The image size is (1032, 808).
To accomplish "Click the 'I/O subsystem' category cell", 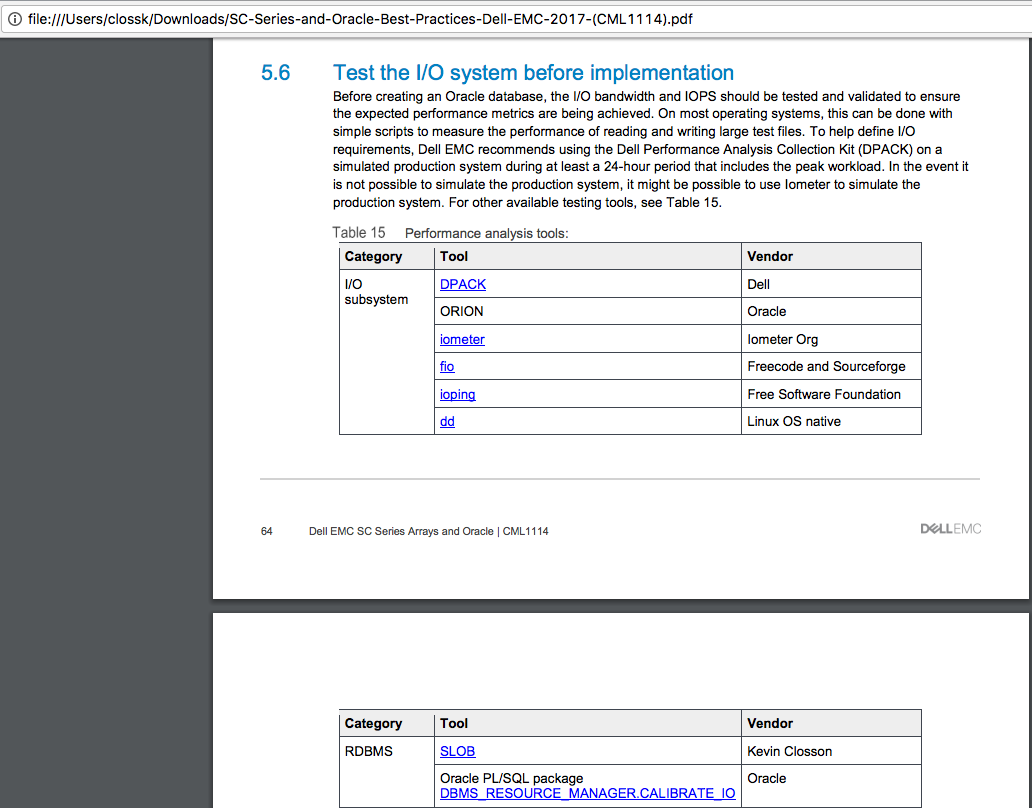I will 375,292.
